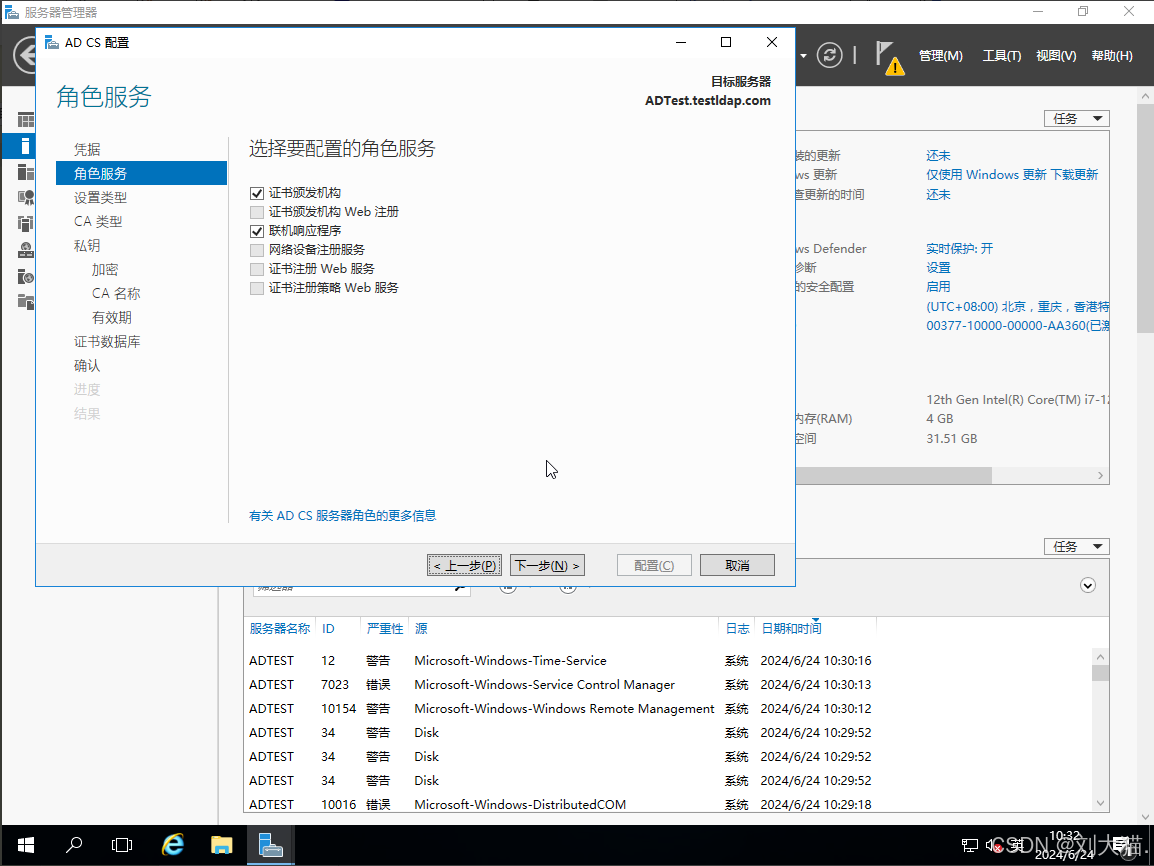1154x866 pixels.
Task: Click time zone (UTC+08:00) 北京 link
Action: click(x=1017, y=306)
